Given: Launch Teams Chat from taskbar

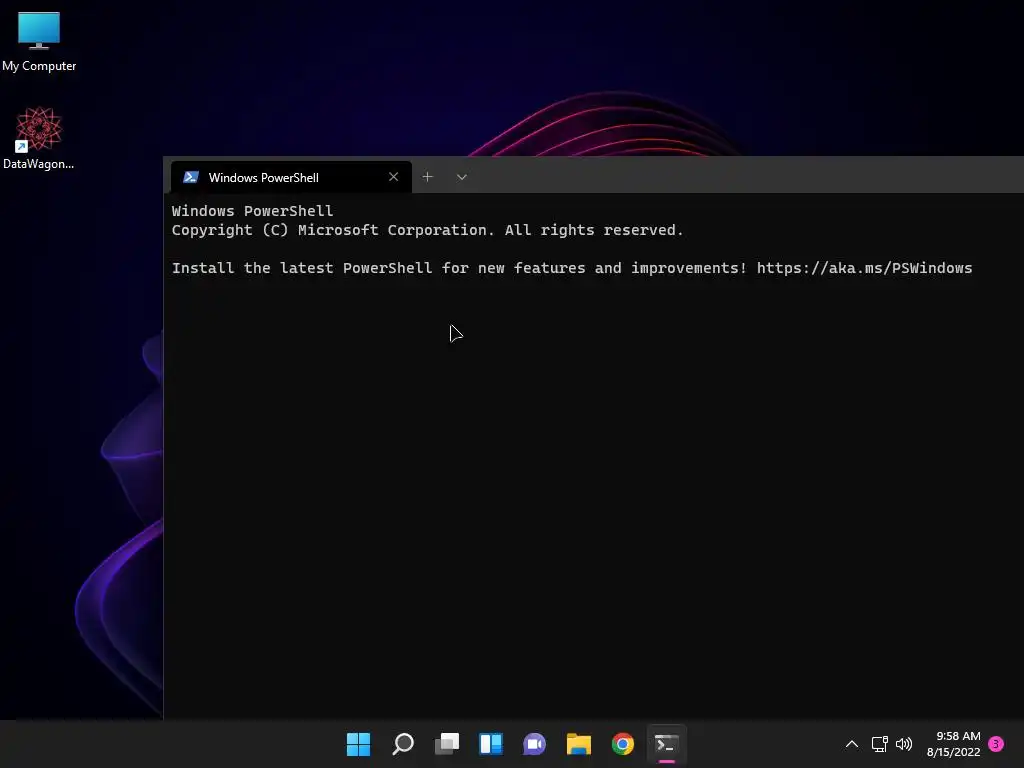Looking at the screenshot, I should pos(535,744).
